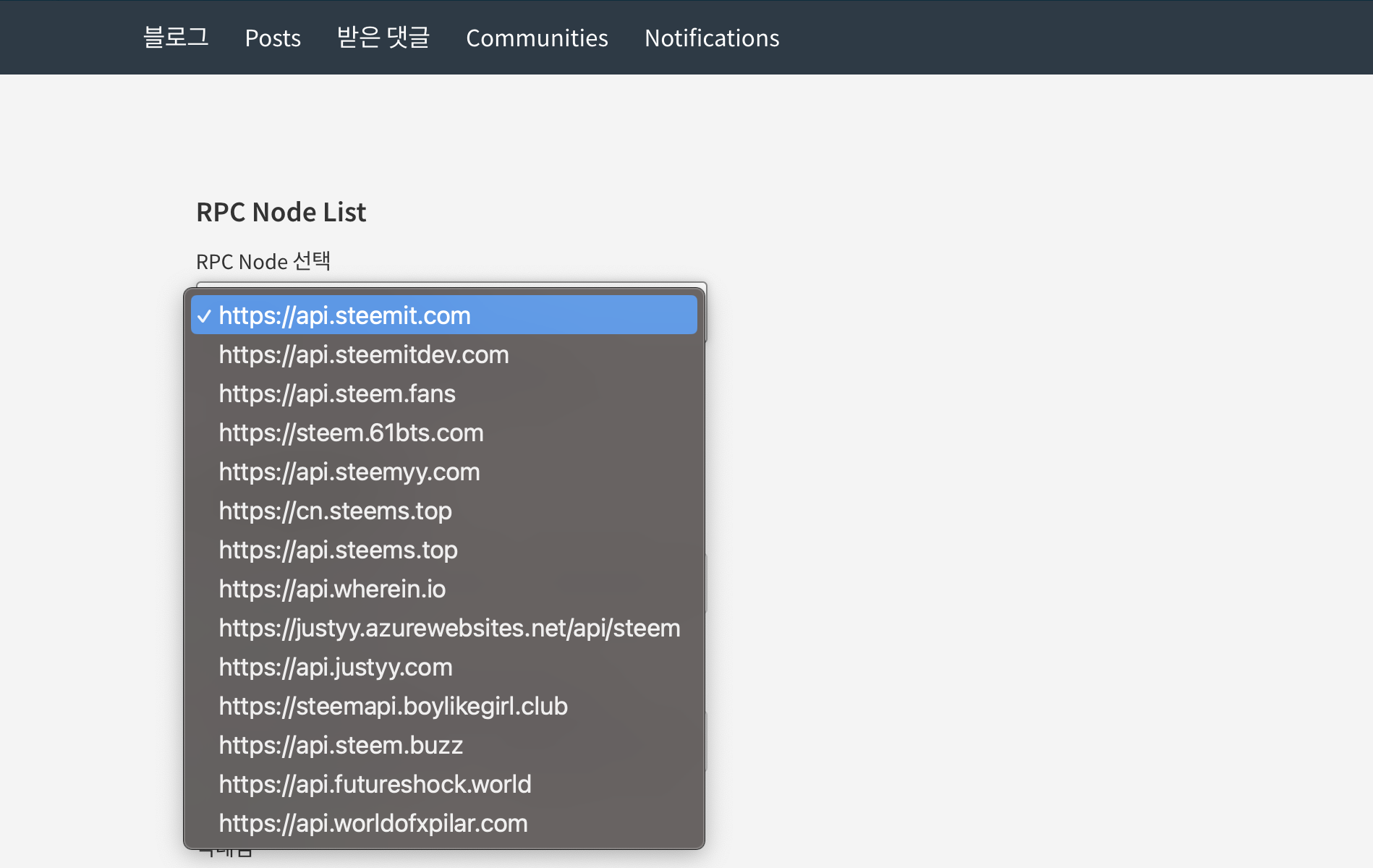Screen dimensions: 1373x868
Task: Pick the https://api.steem.fans node
Action: click(444, 393)
